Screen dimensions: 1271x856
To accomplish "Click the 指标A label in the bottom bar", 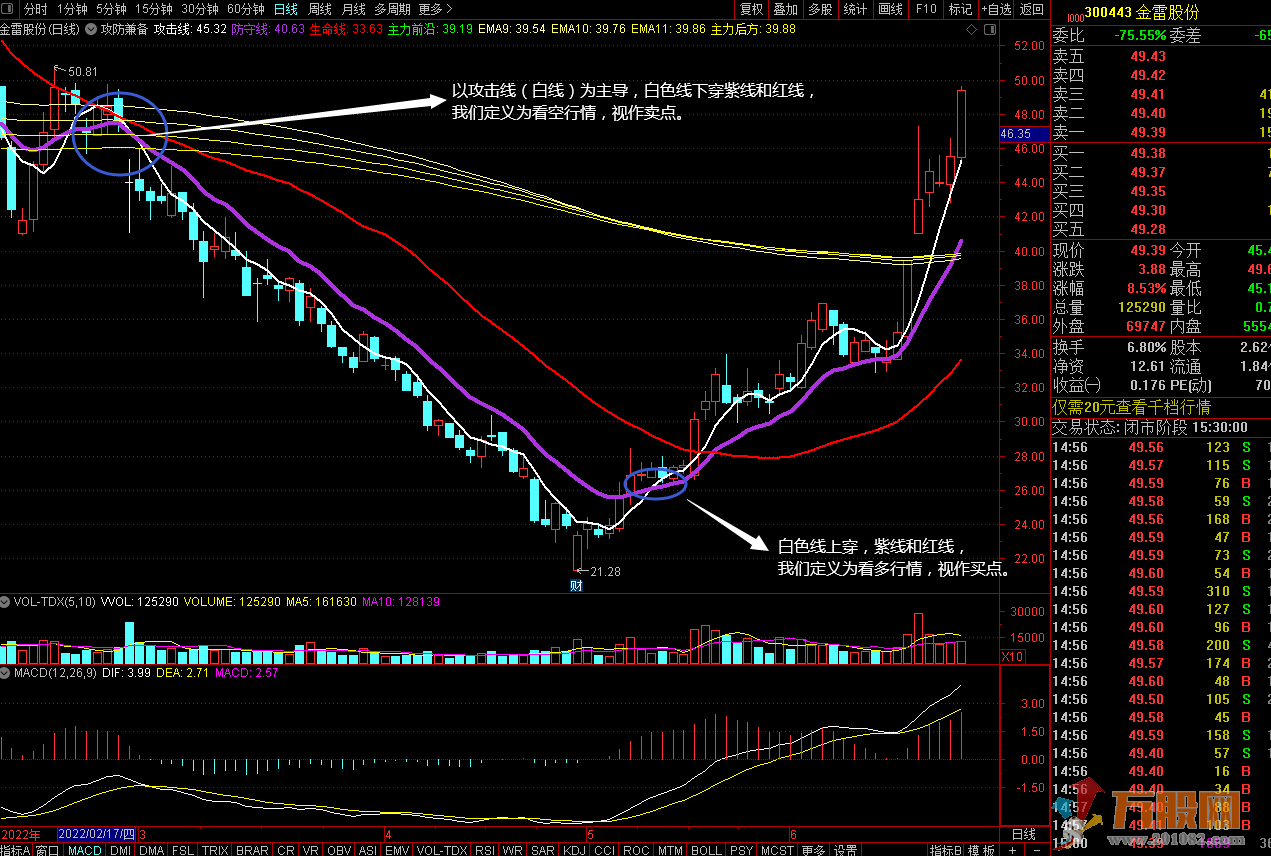I will 16,850.
